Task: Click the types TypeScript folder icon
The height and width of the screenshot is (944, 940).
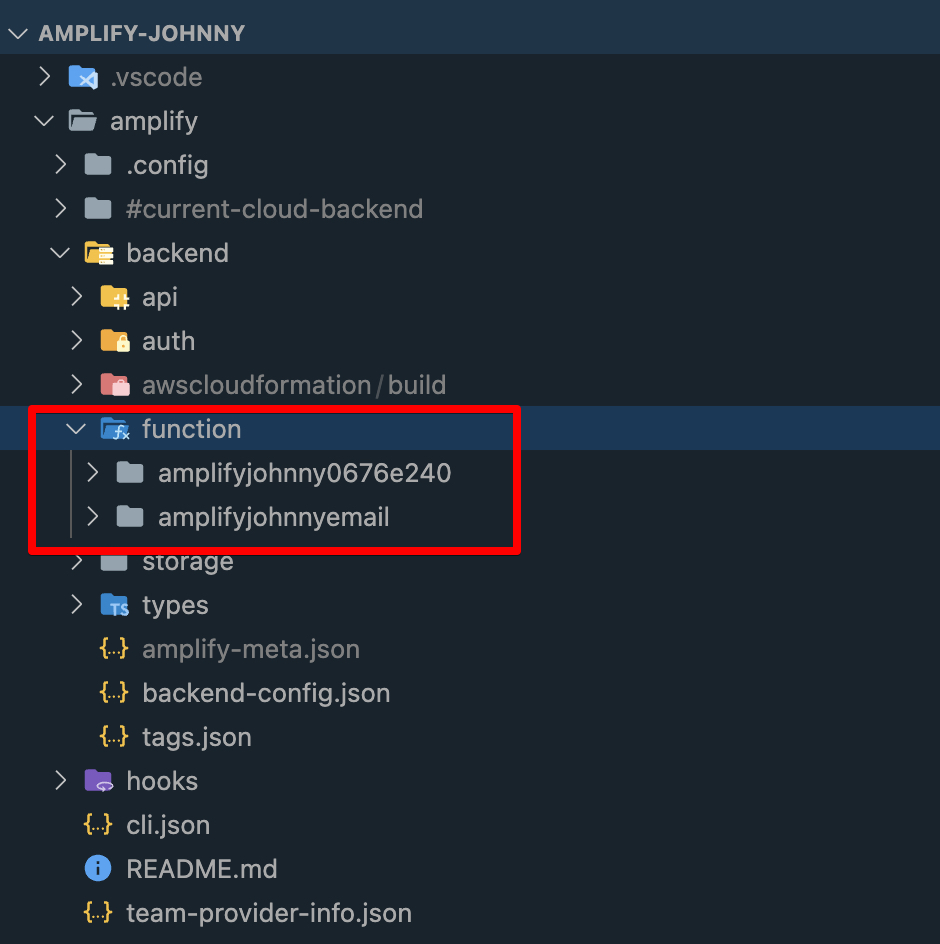Action: pos(114,605)
